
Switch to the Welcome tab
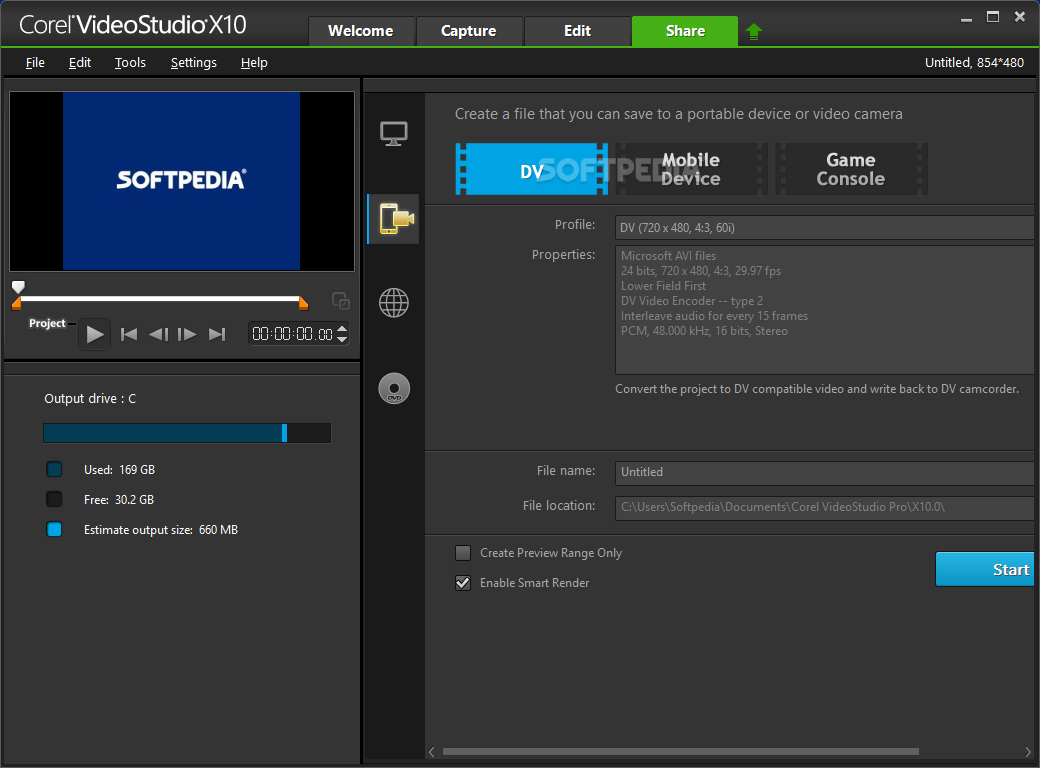tap(361, 31)
